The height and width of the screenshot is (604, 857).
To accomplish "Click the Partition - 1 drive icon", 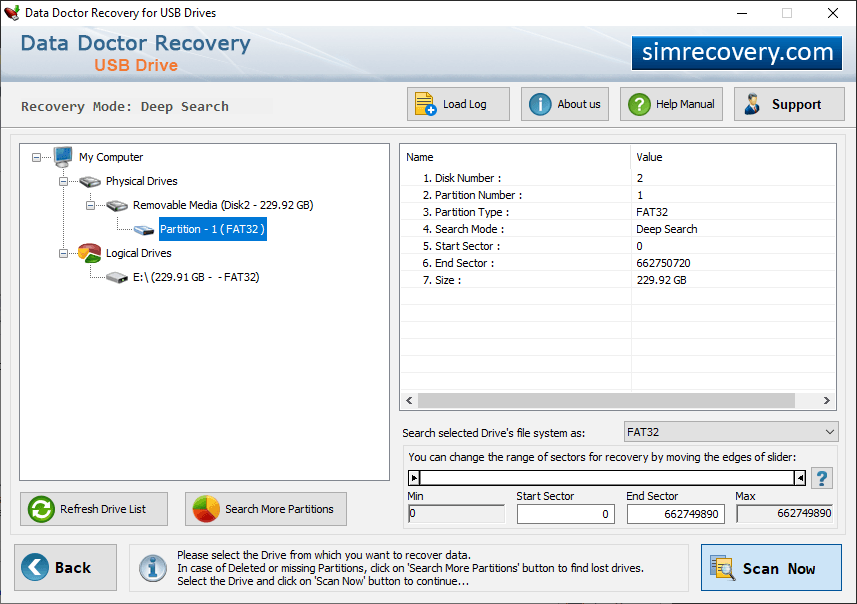I will coord(144,230).
